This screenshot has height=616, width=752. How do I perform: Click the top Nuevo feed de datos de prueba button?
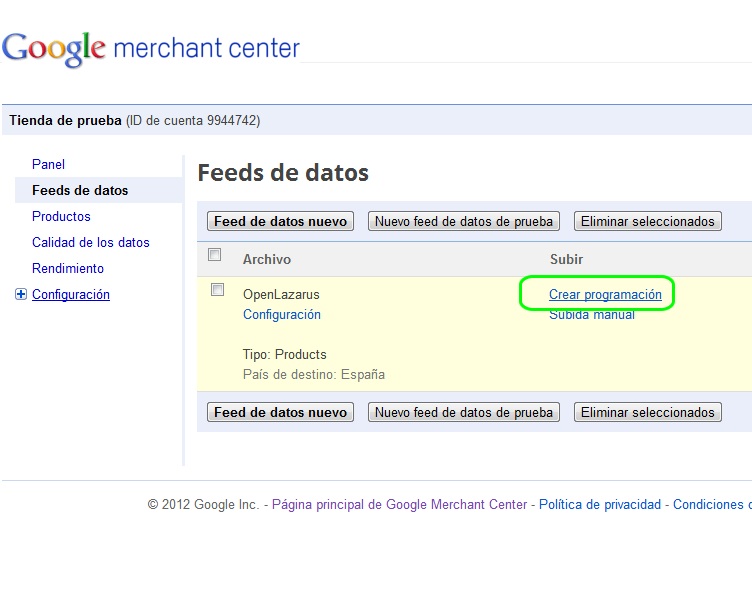(x=464, y=221)
